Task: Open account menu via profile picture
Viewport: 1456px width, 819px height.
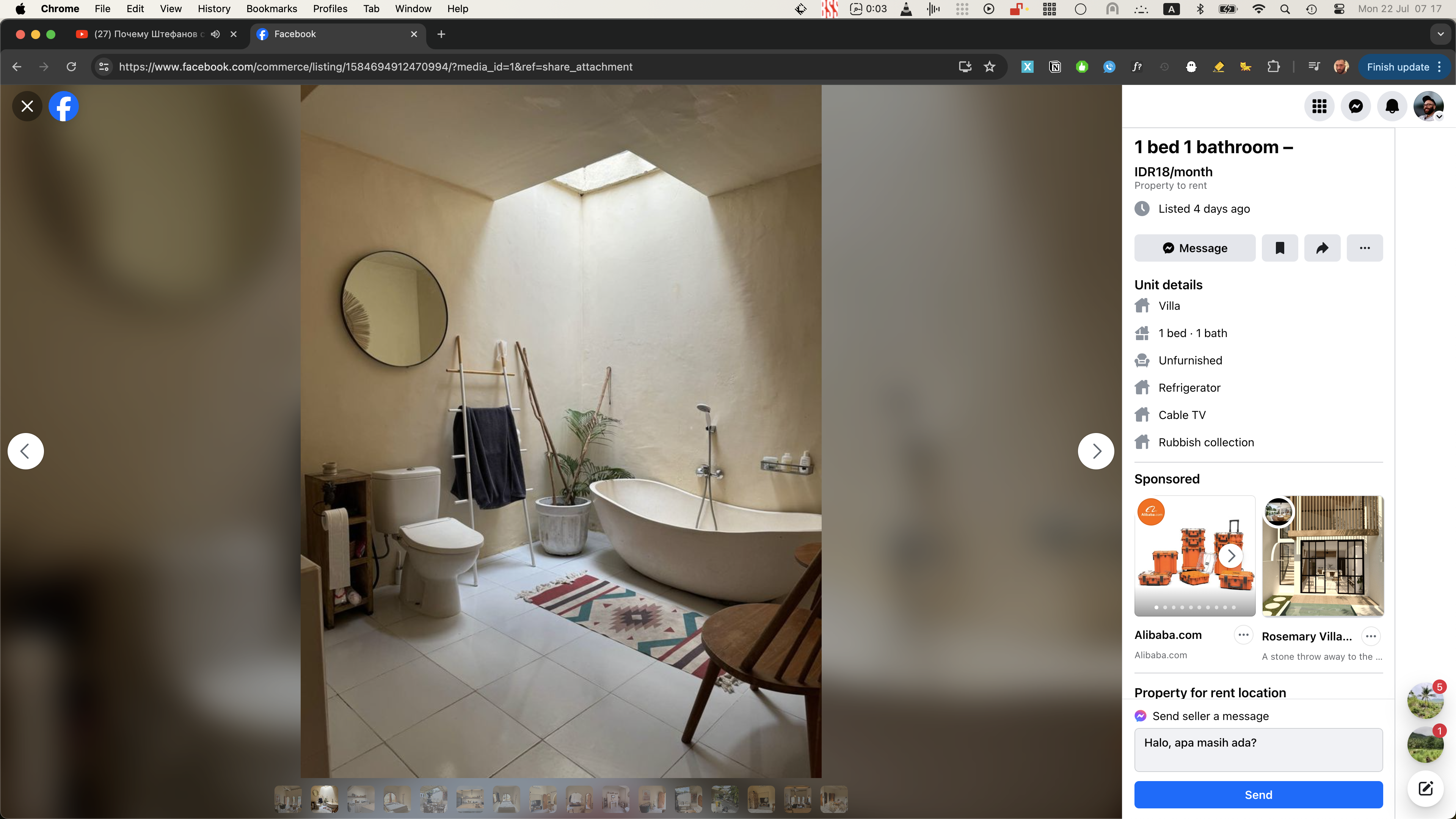Action: (1428, 106)
